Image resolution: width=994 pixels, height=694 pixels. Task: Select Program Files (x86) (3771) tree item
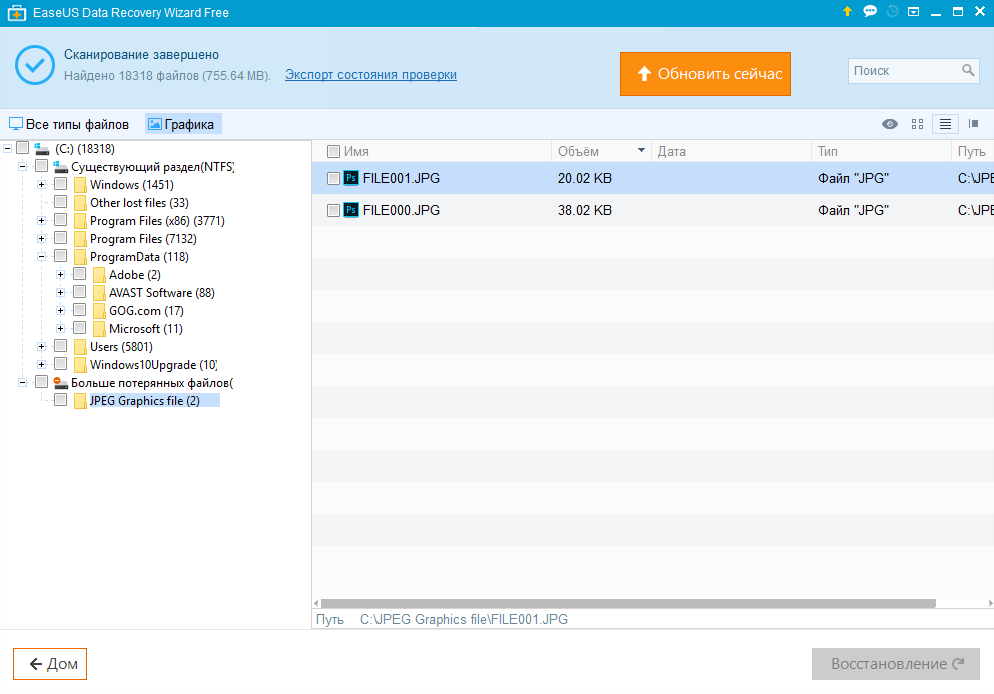157,221
